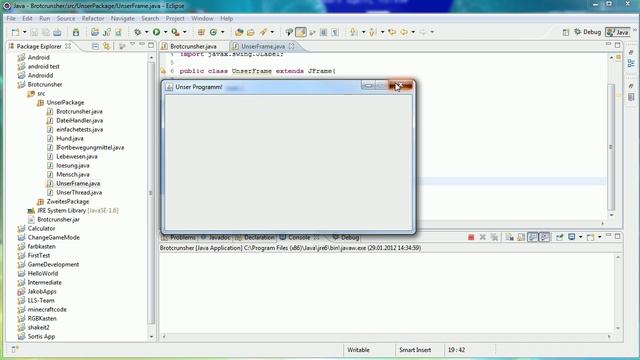Screen dimensions: 640x360
Task: Click the Remove All Terminated Launches icon
Action: [x=494, y=237]
